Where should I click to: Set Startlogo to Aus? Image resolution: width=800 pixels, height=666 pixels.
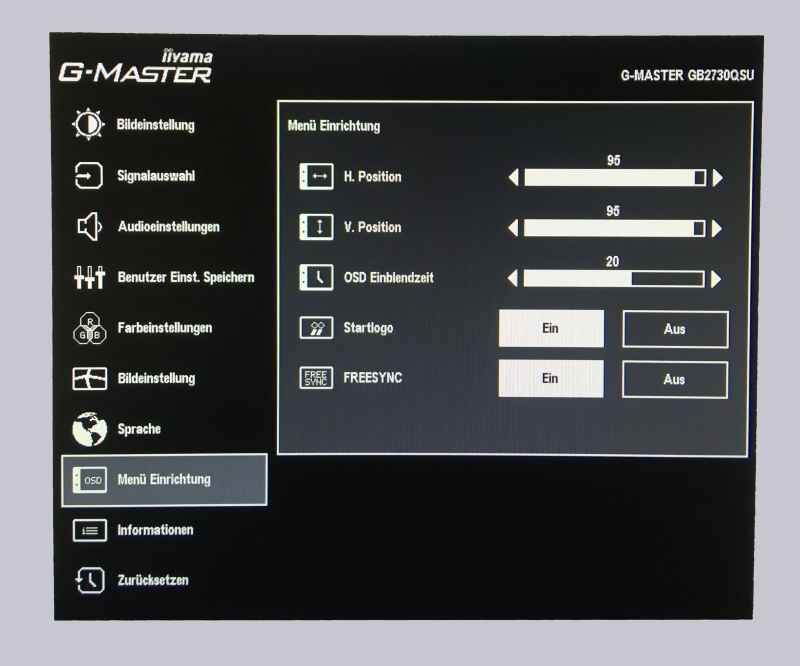point(675,329)
